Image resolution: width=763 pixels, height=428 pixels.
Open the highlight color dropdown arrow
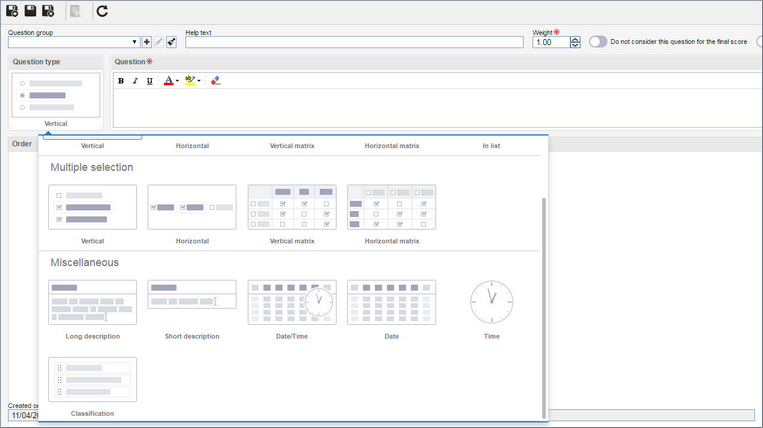[199, 81]
